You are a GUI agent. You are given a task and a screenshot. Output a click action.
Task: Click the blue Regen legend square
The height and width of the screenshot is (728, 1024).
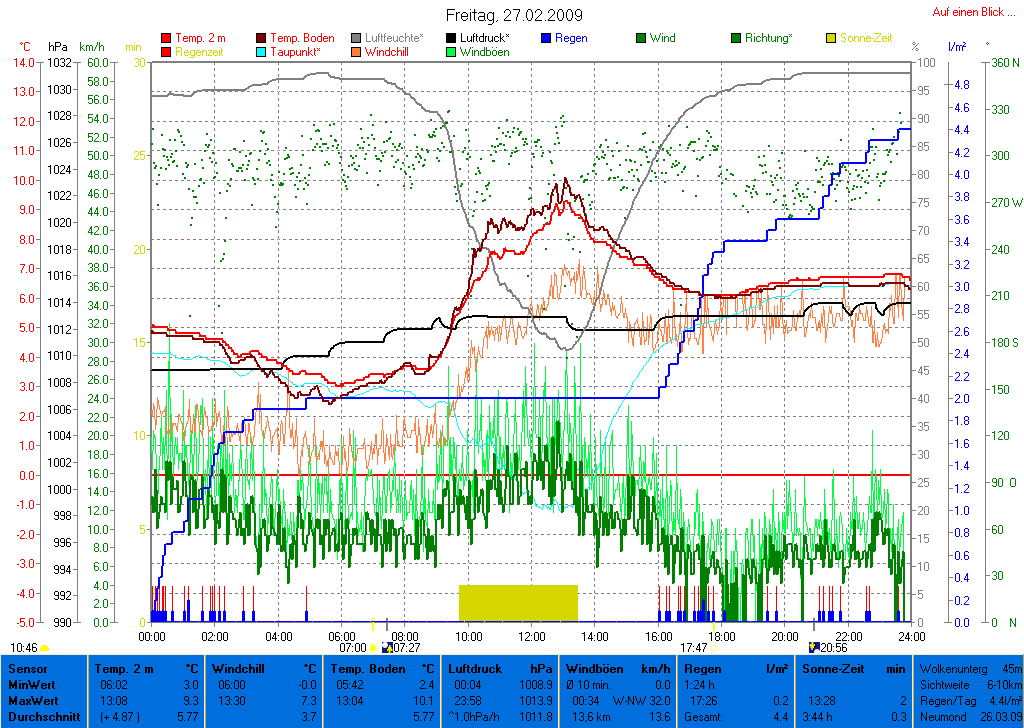[x=546, y=39]
